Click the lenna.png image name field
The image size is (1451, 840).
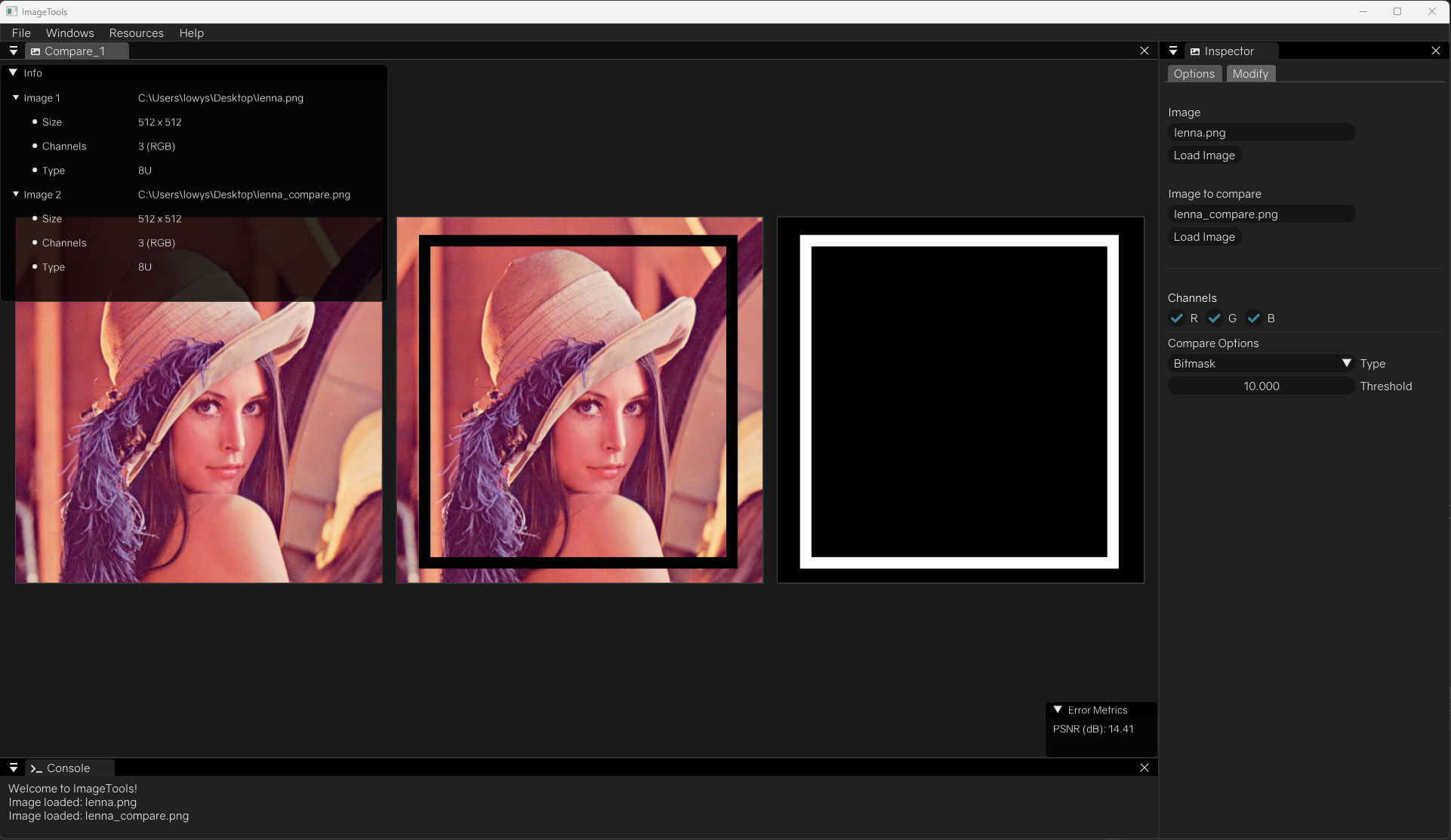point(1261,133)
